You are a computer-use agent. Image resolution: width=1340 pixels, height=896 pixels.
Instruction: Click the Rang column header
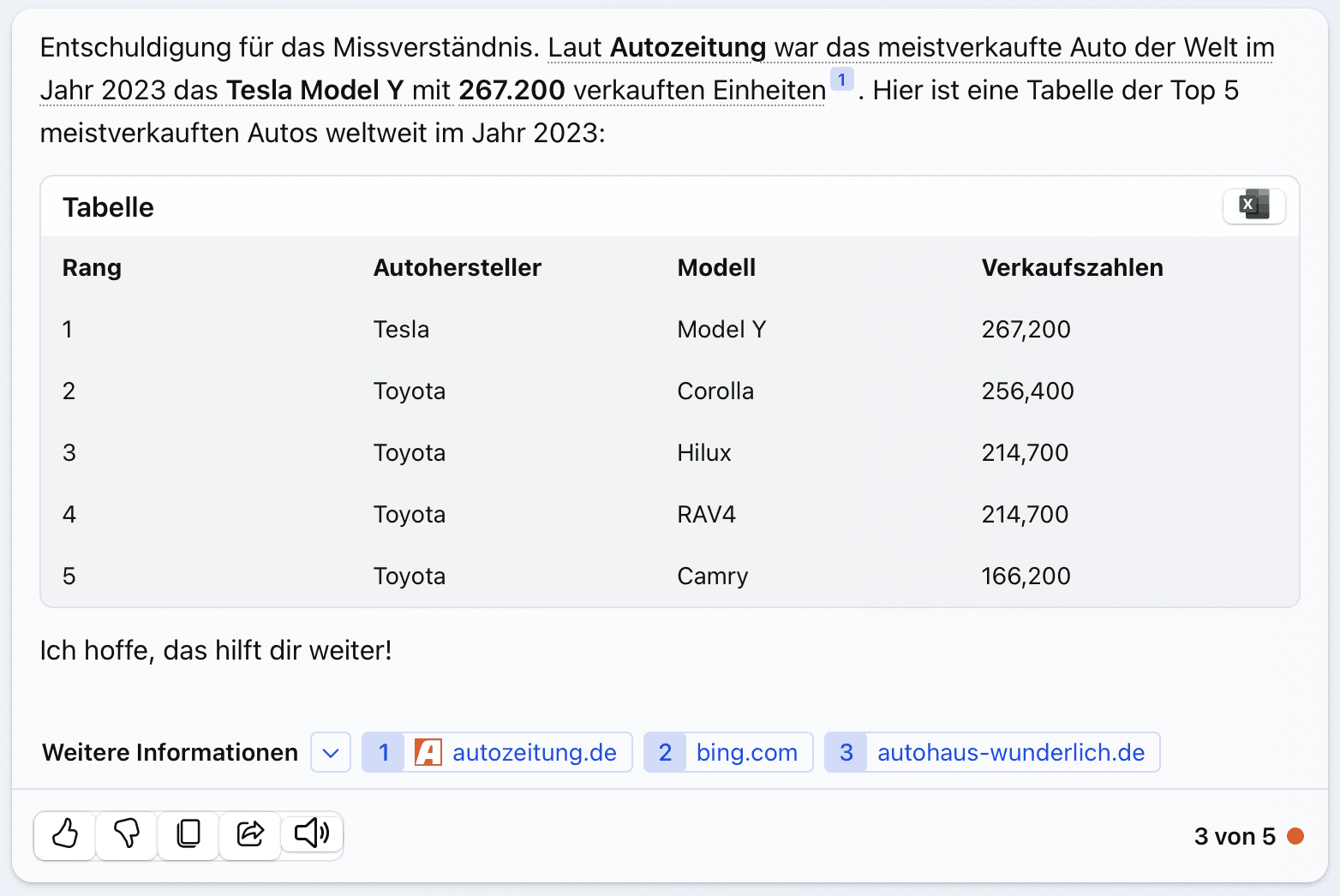92,267
